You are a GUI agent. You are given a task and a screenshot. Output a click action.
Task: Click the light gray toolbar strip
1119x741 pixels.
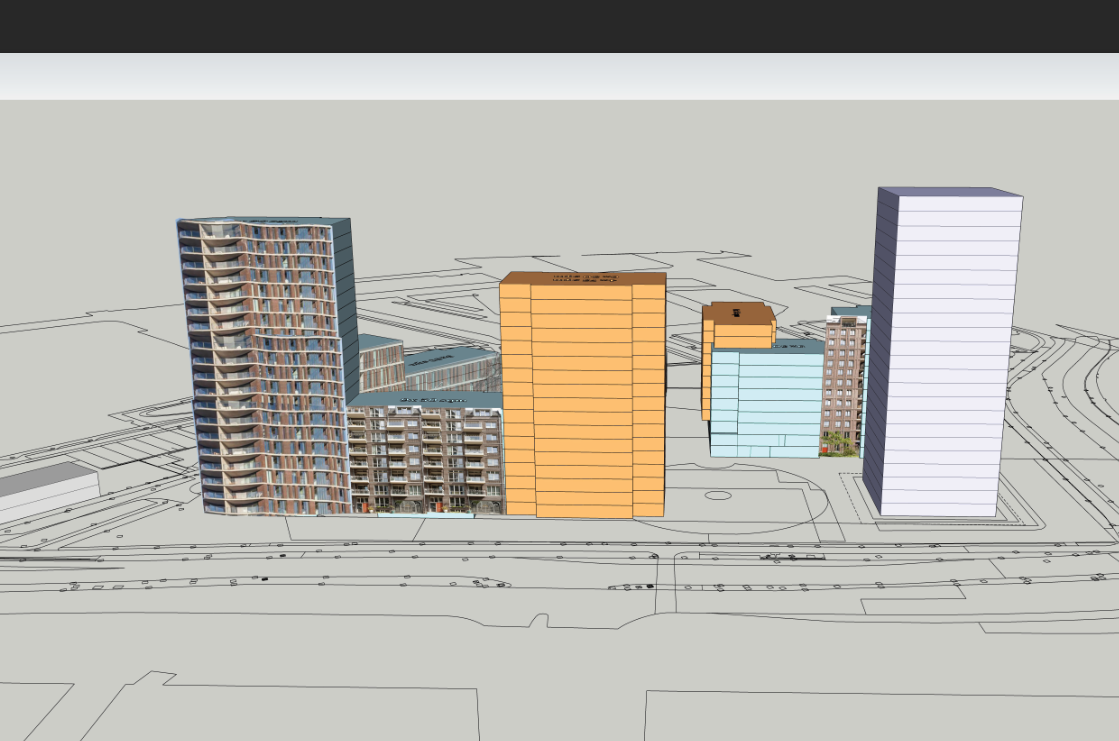(559, 76)
